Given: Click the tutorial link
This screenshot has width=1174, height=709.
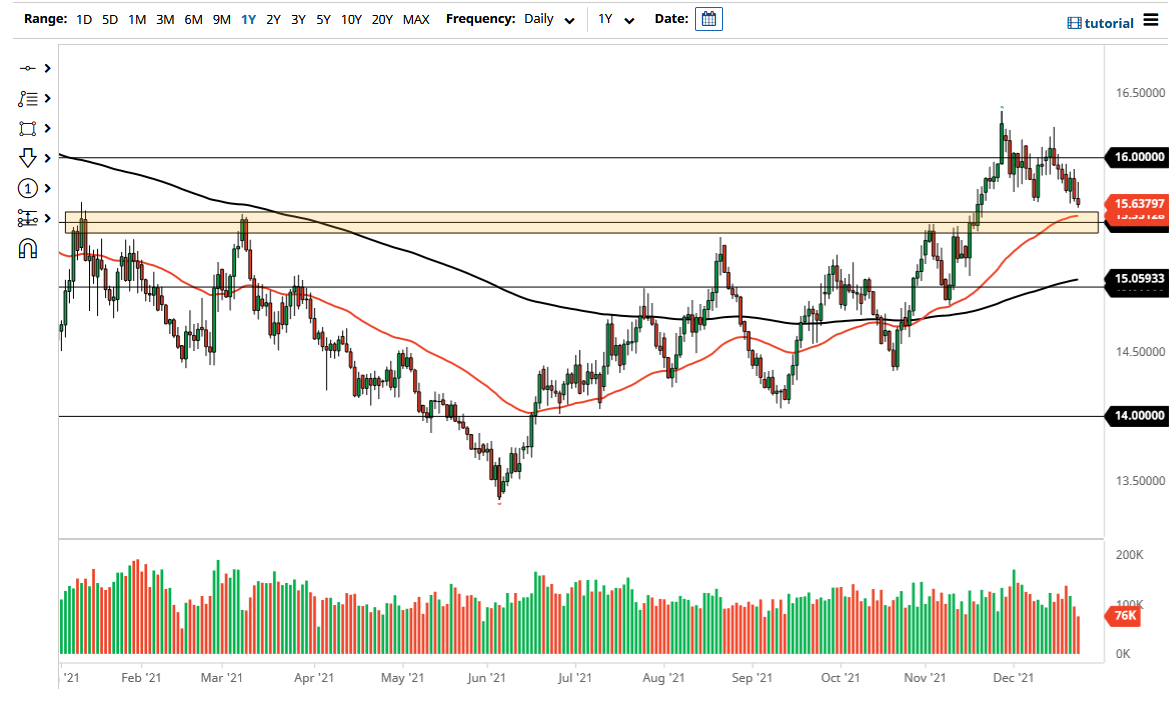Looking at the screenshot, I should click(1109, 22).
